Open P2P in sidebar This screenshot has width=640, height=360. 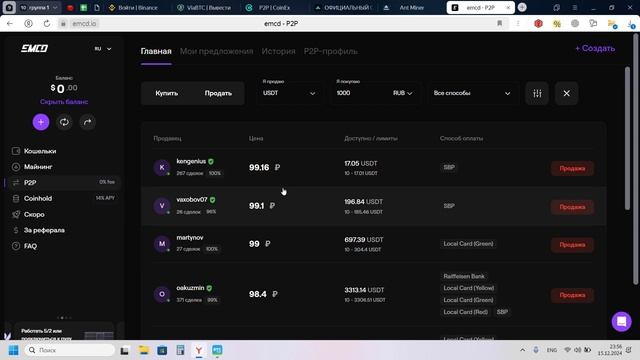(63, 182)
